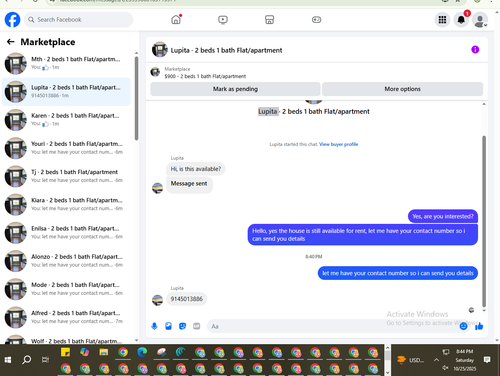Open Task View on taskbar

[x=45, y=360]
